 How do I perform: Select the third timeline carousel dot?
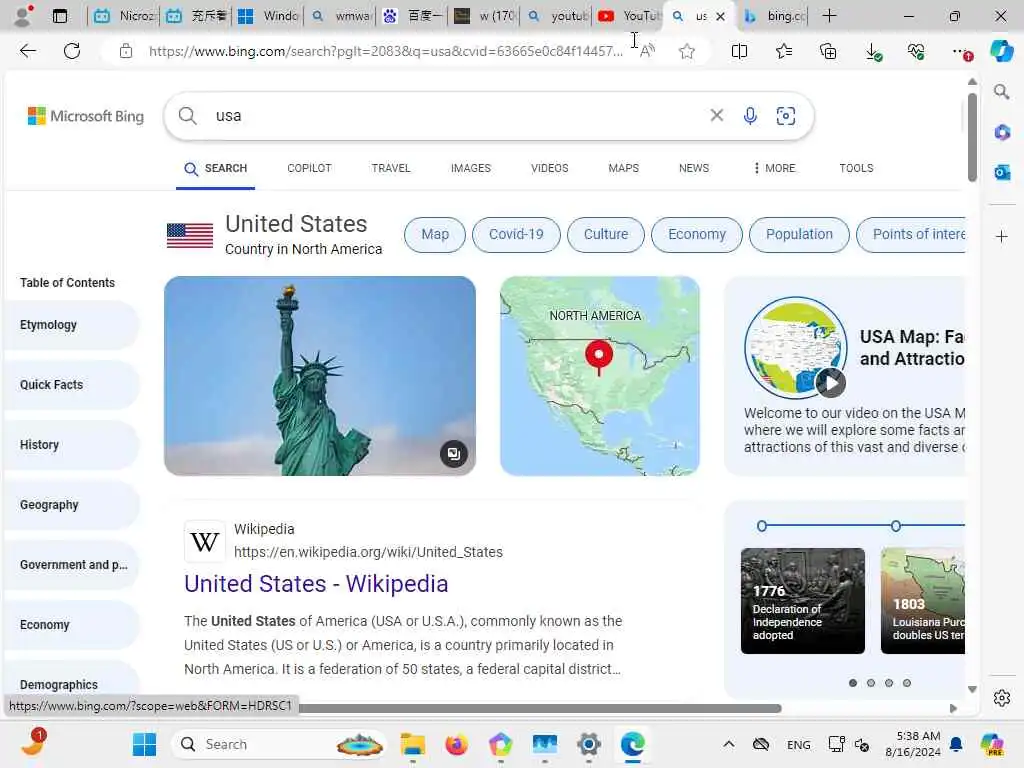click(x=889, y=683)
